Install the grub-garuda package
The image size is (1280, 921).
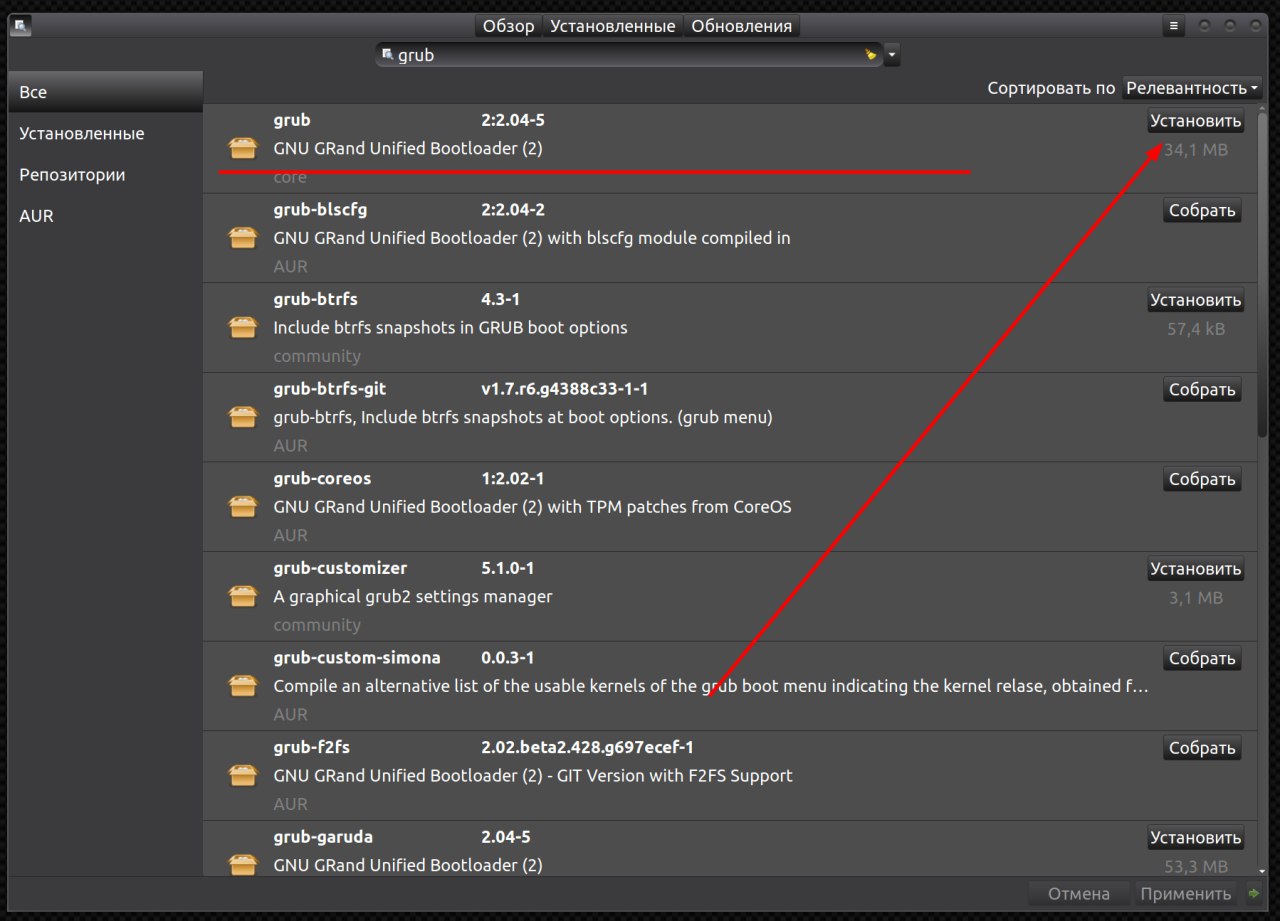tap(1195, 838)
